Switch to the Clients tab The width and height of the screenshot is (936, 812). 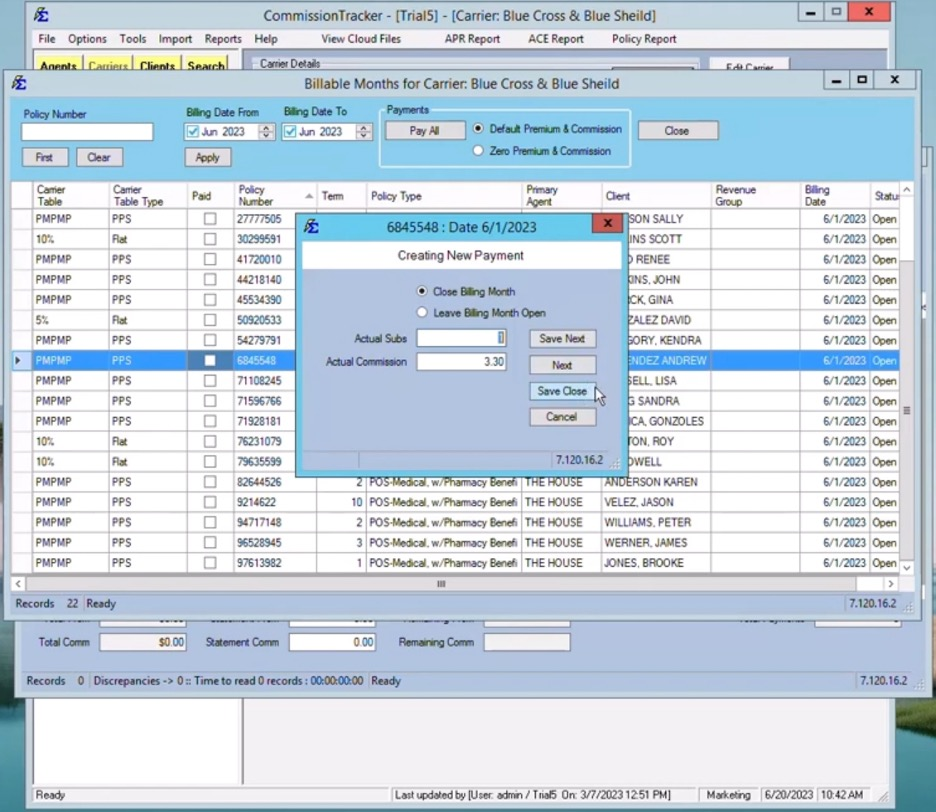tap(157, 65)
